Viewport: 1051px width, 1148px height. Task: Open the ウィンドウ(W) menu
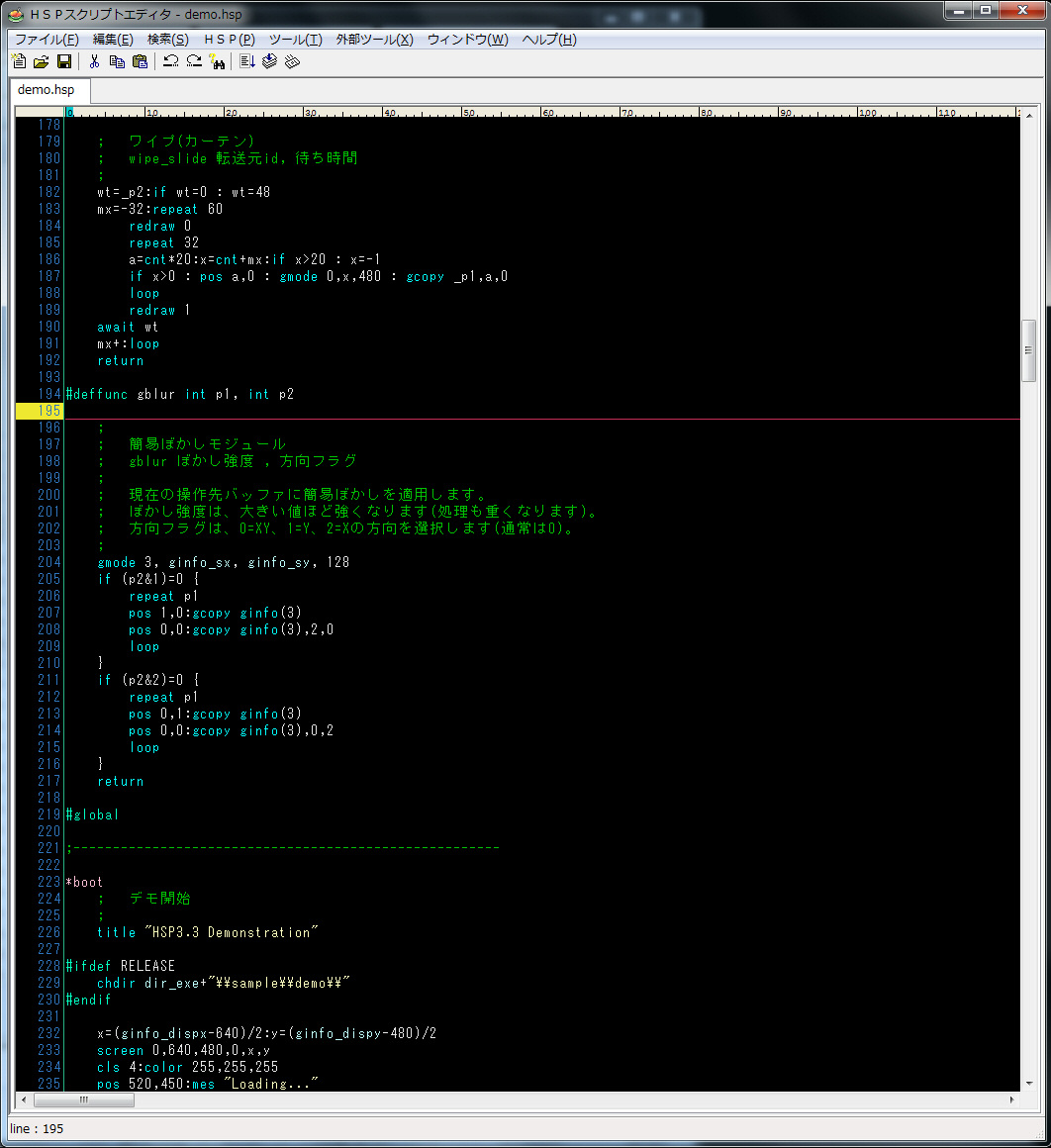tap(468, 40)
